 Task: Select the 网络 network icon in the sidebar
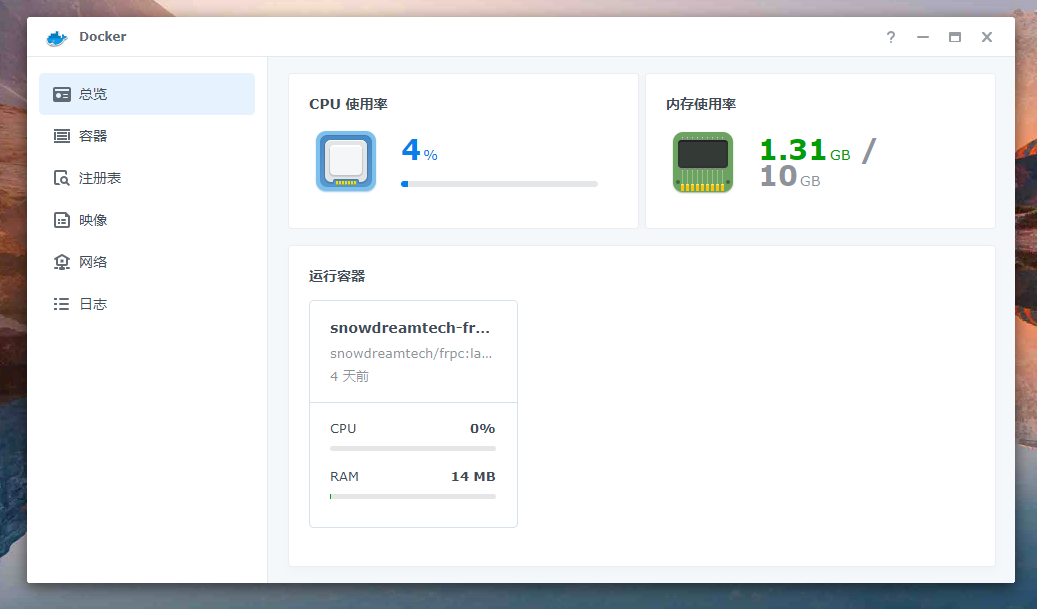tap(60, 261)
